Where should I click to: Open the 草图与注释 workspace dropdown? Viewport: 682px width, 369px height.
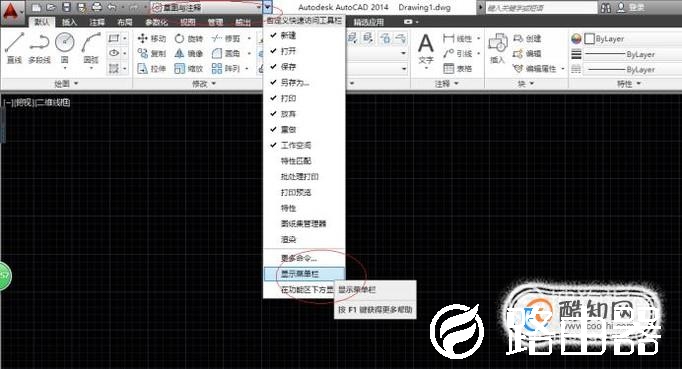point(207,7)
